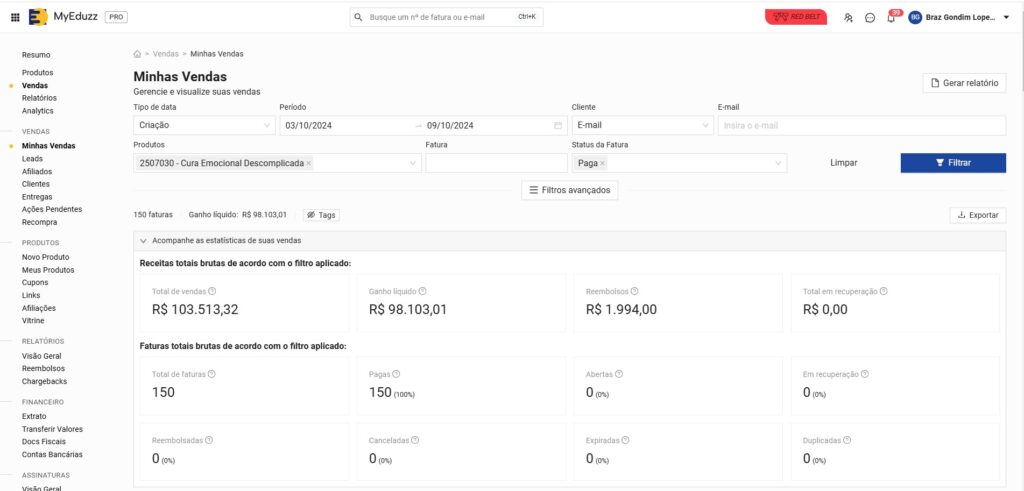Open Relatórios in sidebar
The height and width of the screenshot is (491, 1024).
[39, 98]
